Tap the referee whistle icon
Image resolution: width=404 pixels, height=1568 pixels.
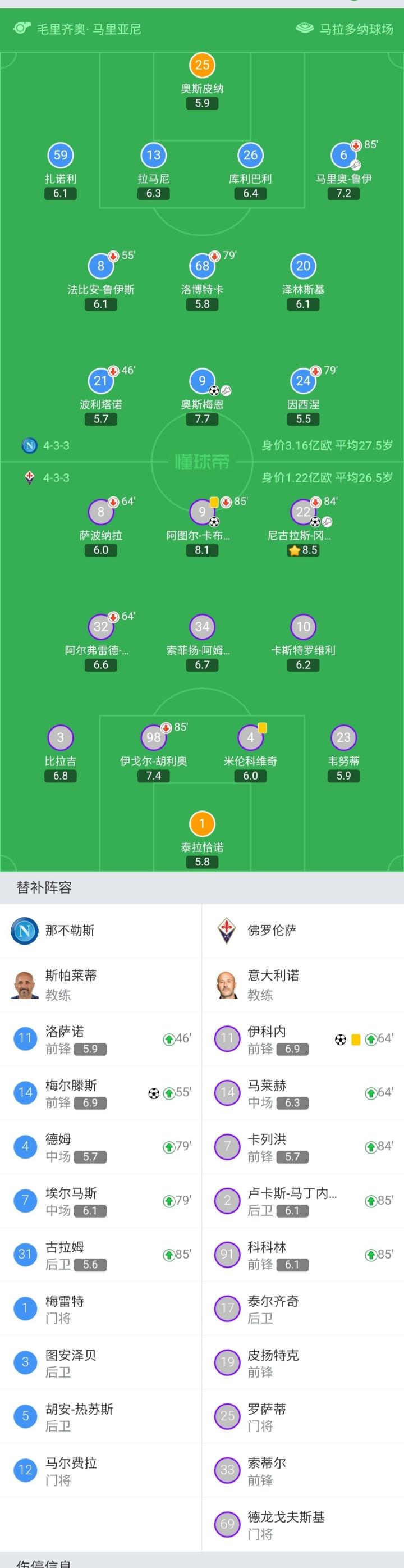tap(21, 29)
